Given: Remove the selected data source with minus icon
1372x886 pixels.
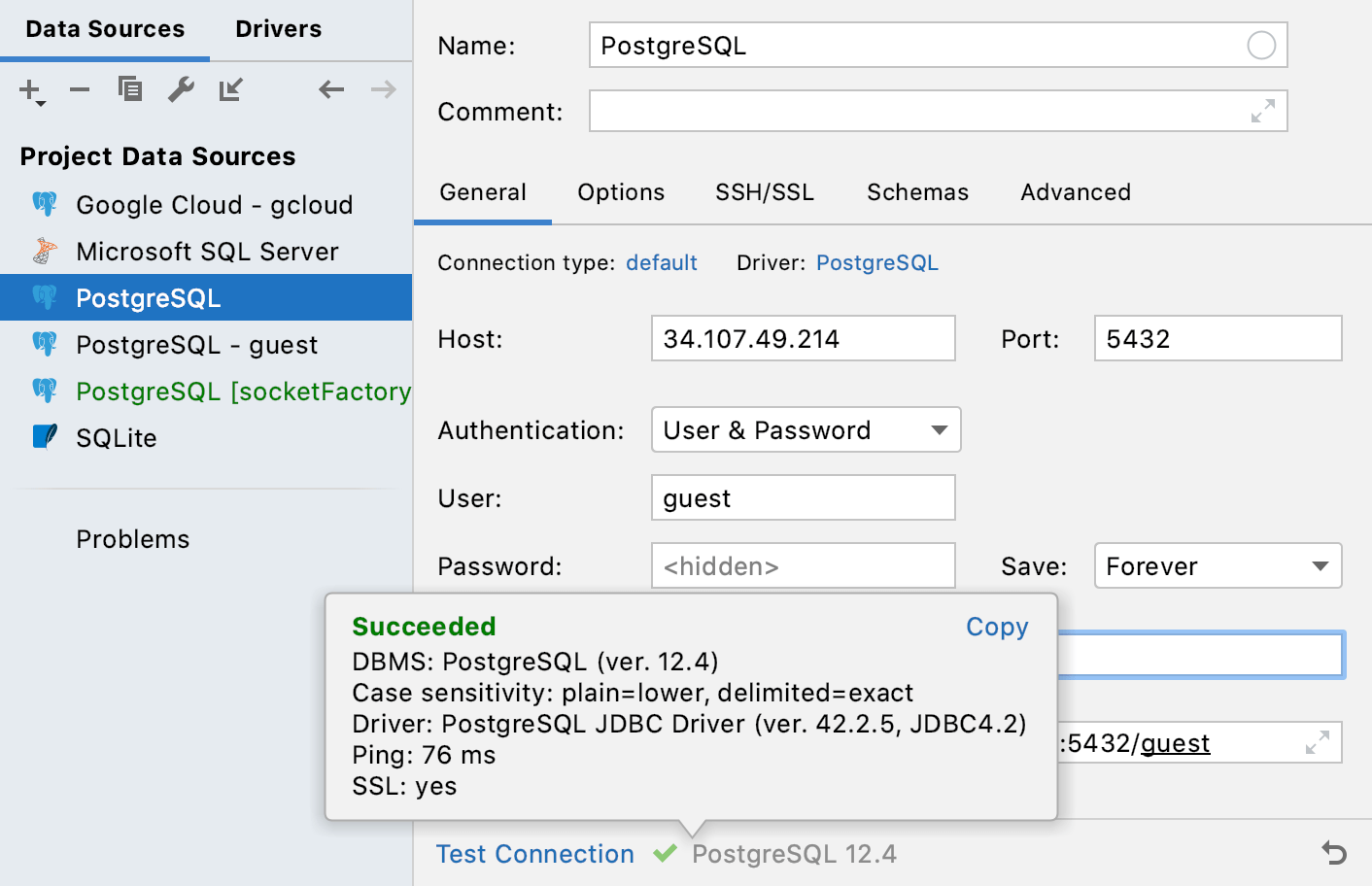Looking at the screenshot, I should (x=80, y=89).
